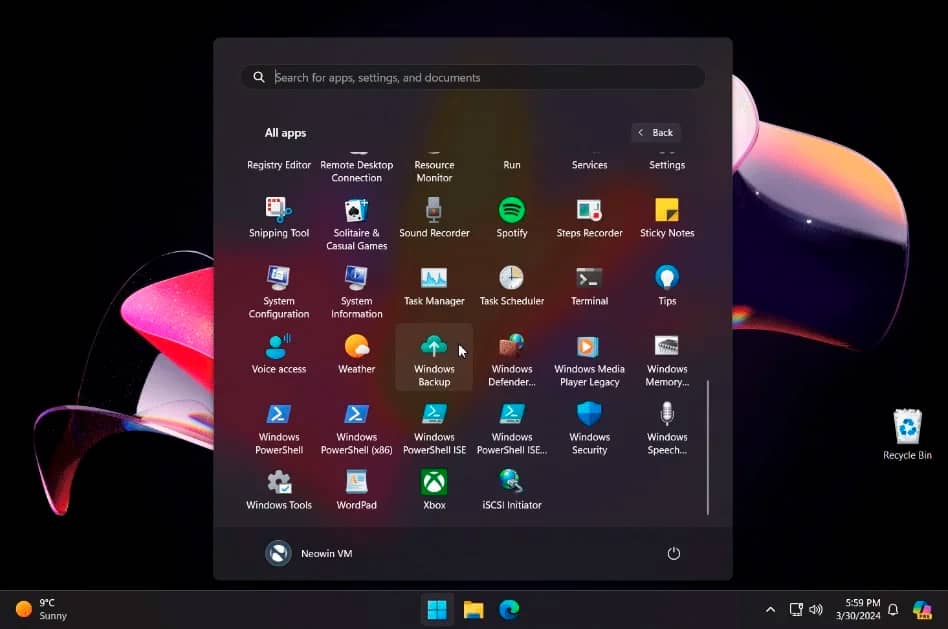
Task: Click the search box for apps and settings
Action: [472, 77]
